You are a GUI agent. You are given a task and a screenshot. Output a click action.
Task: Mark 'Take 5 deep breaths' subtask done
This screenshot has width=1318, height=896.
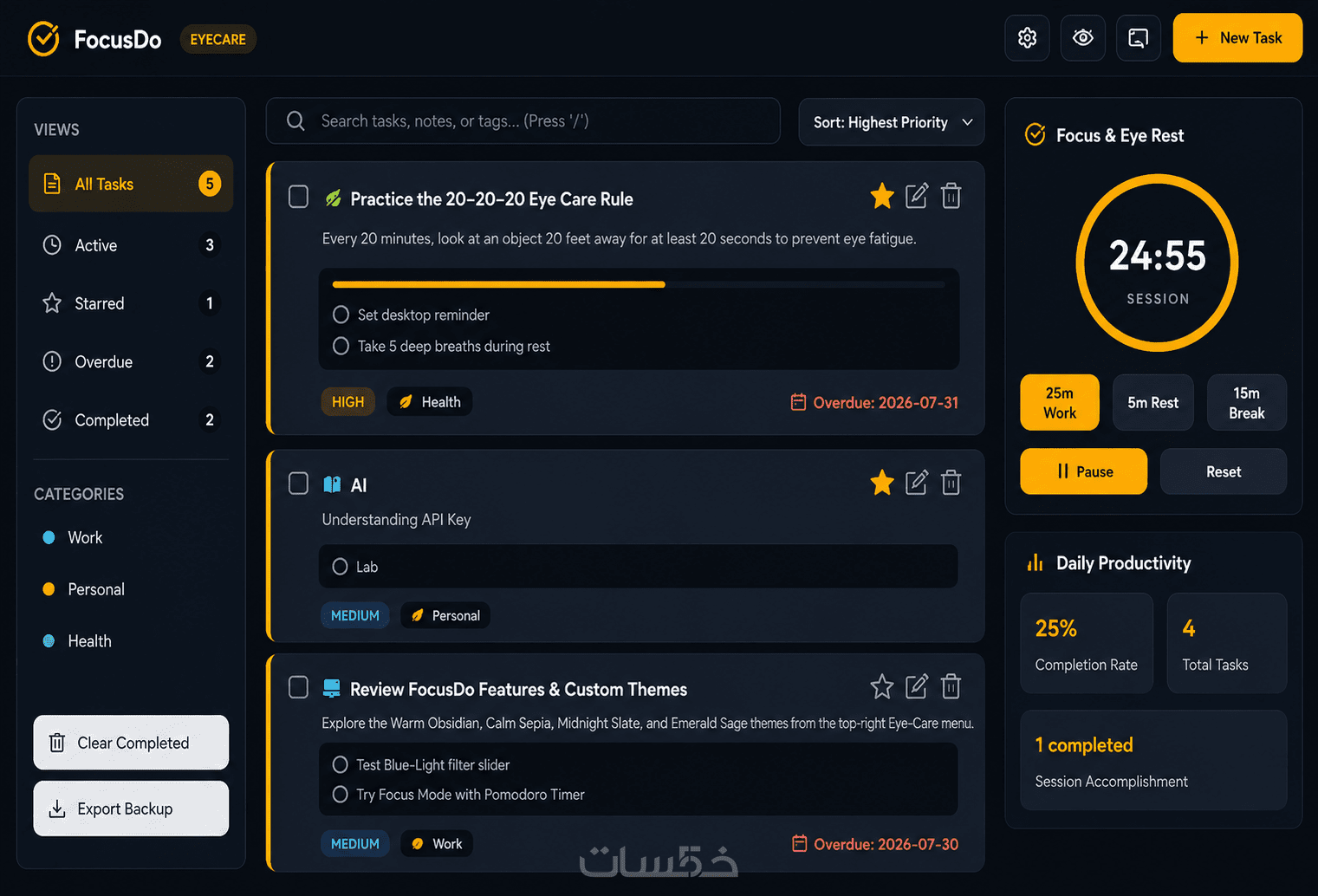[x=341, y=346]
